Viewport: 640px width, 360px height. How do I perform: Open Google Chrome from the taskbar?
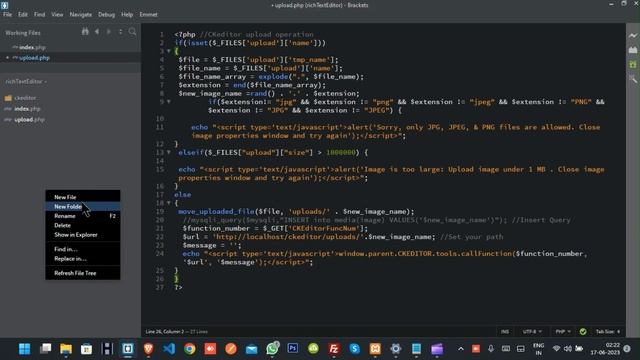click(189, 349)
